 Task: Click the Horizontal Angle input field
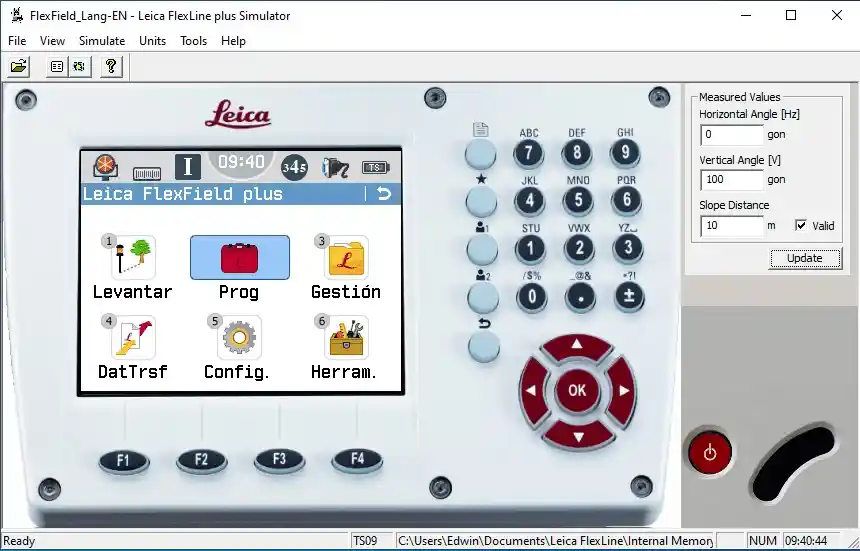point(732,134)
